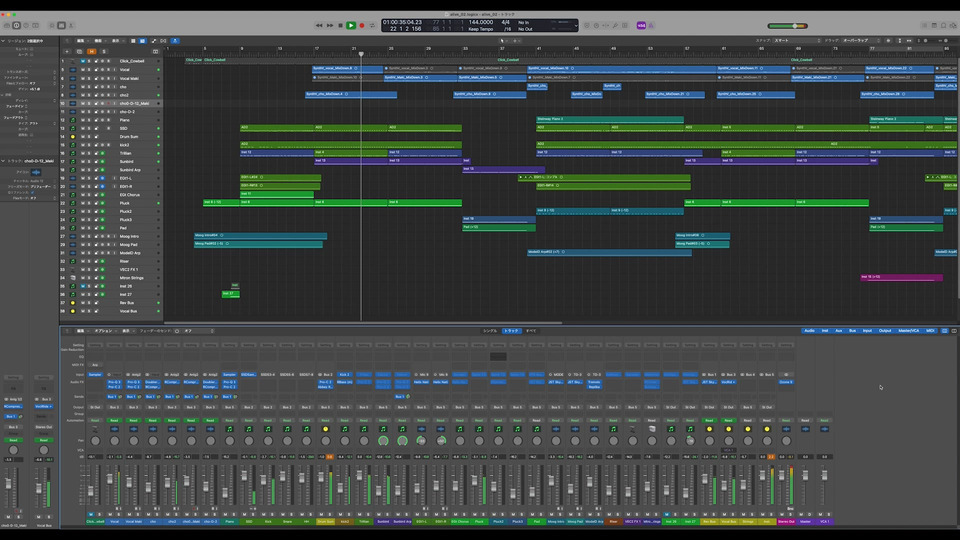The height and width of the screenshot is (540, 960).
Task: Select the Bus filter tab in mixer
Action: click(853, 330)
